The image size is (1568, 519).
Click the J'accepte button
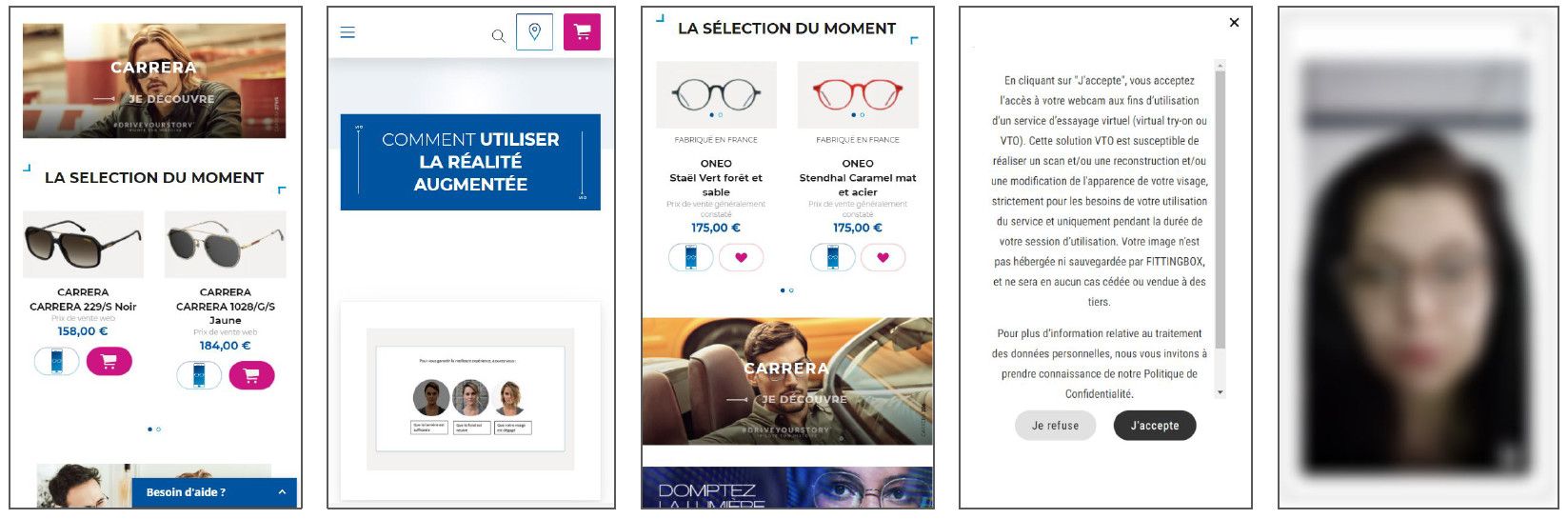[1155, 426]
